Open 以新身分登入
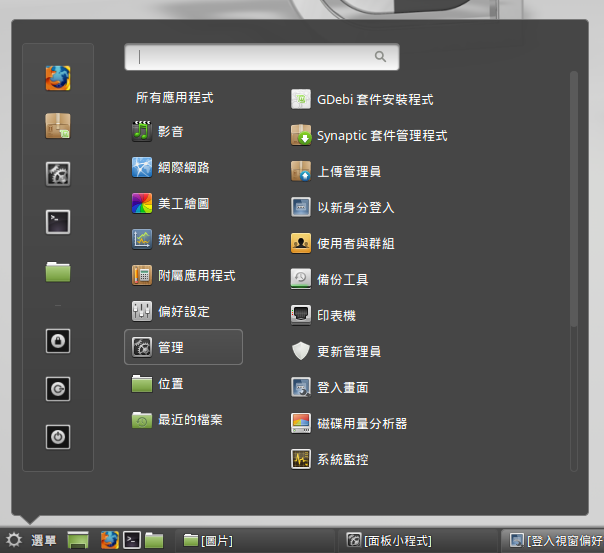The height and width of the screenshot is (553, 604). pos(342,207)
